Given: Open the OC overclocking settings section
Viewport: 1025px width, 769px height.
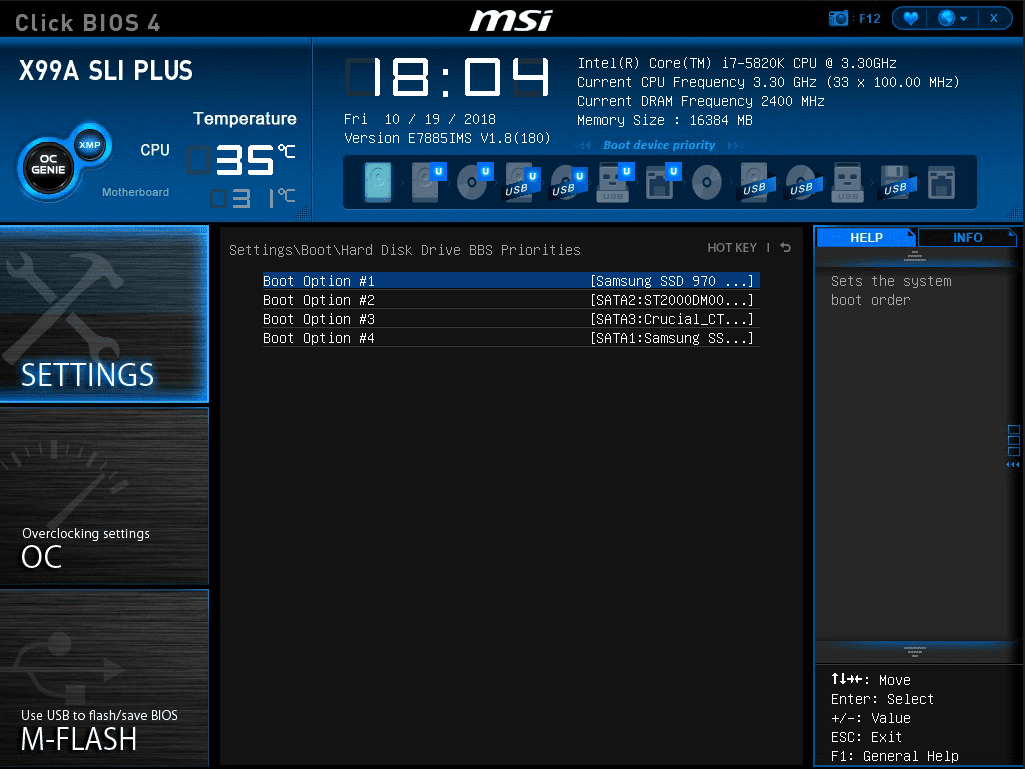Looking at the screenshot, I should pos(104,496).
